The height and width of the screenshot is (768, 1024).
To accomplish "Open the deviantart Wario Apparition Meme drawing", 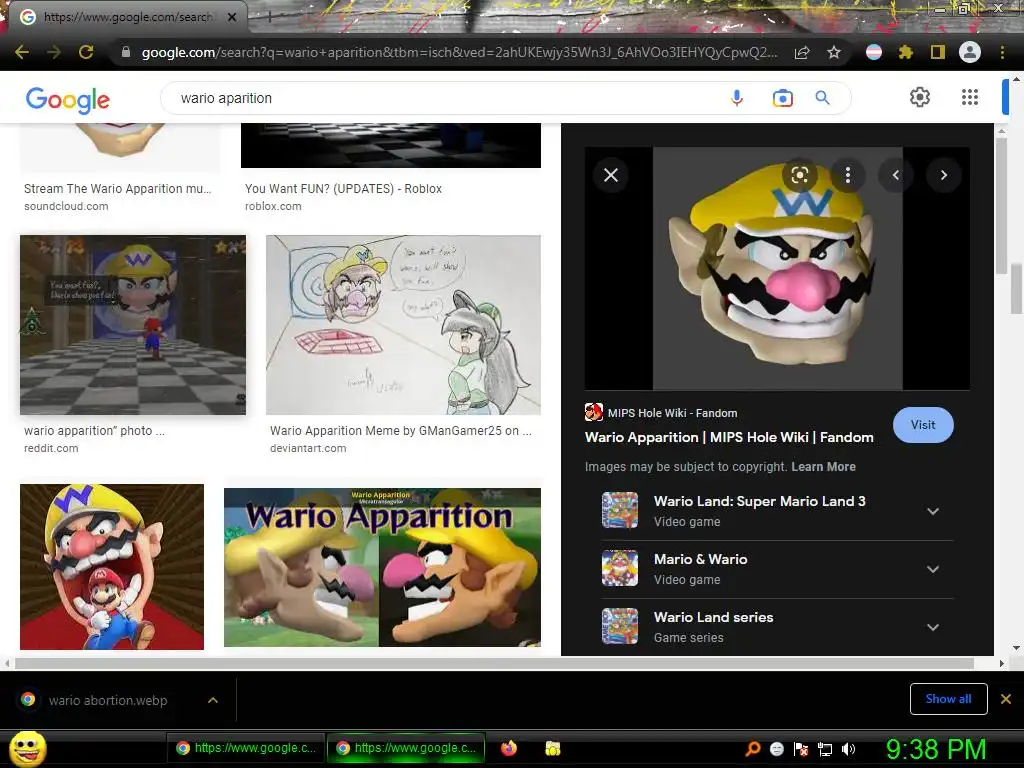I will click(x=403, y=325).
